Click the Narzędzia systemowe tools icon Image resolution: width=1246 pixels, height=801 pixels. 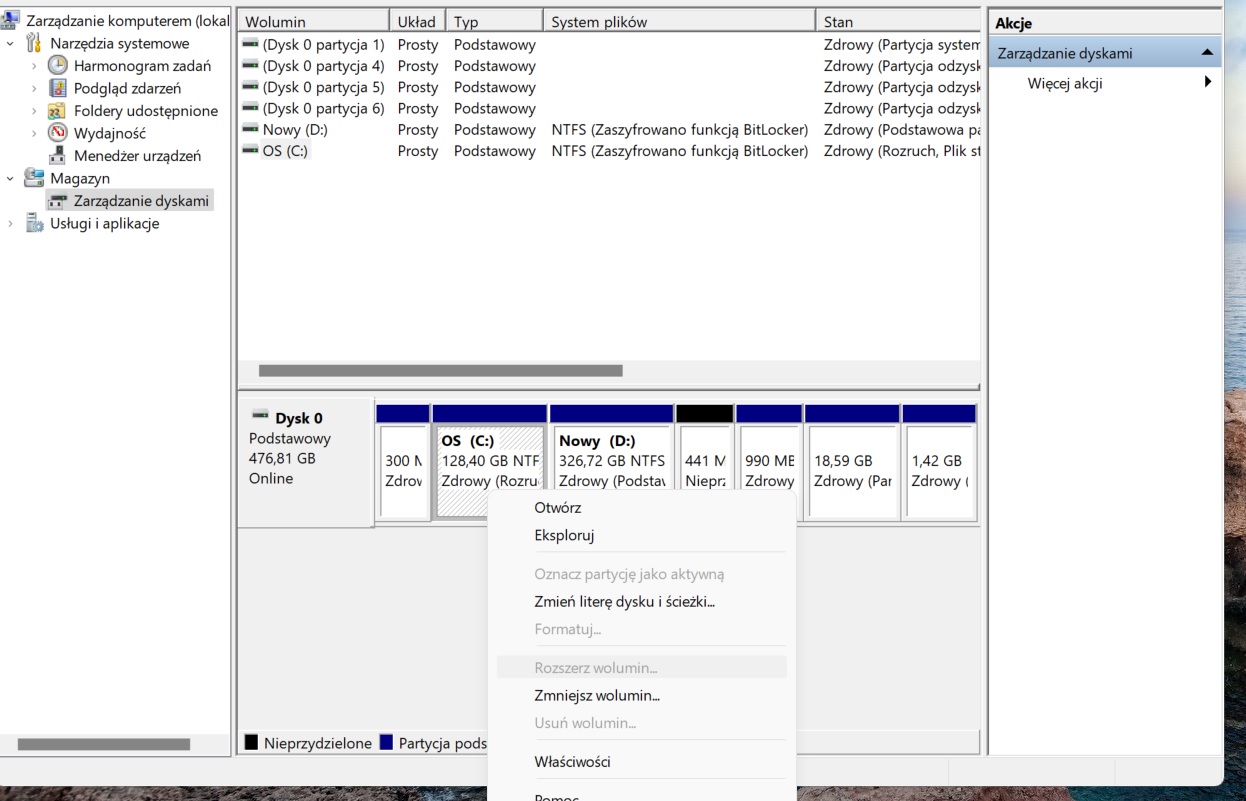36,44
